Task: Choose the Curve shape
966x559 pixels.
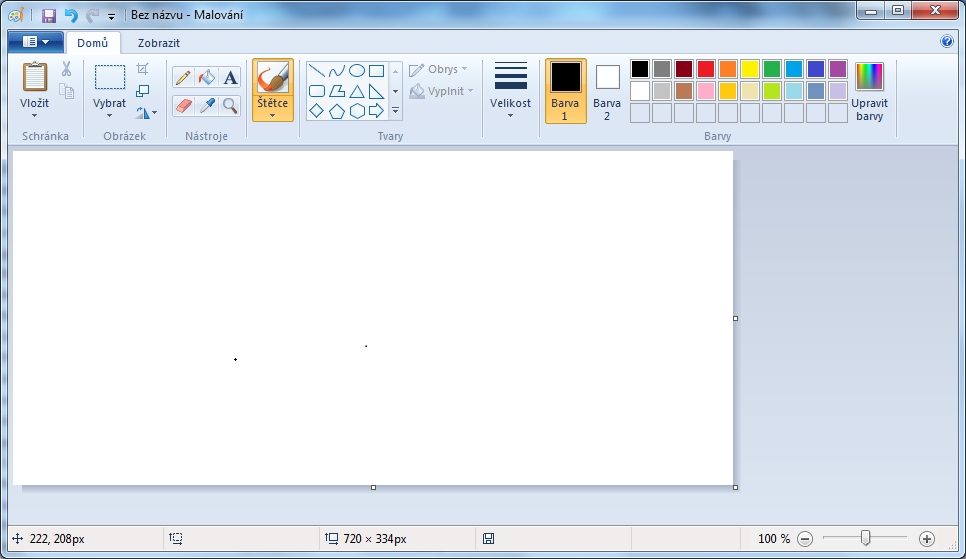Action: click(x=337, y=71)
